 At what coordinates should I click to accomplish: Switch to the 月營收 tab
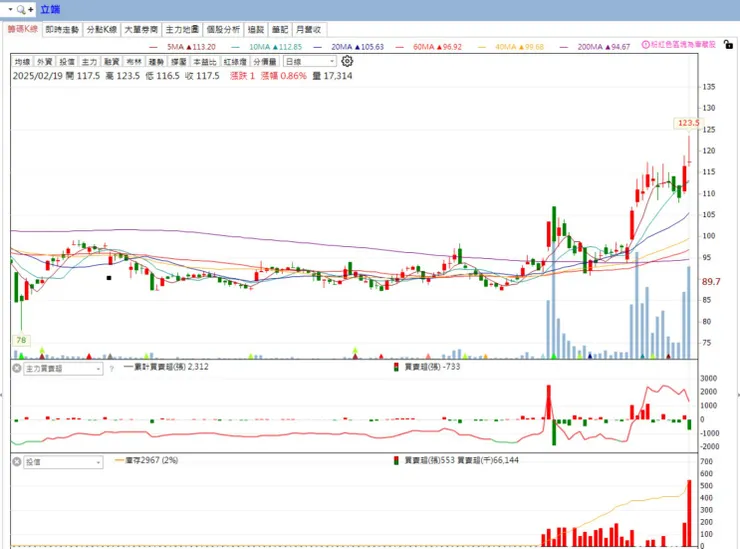tap(309, 30)
